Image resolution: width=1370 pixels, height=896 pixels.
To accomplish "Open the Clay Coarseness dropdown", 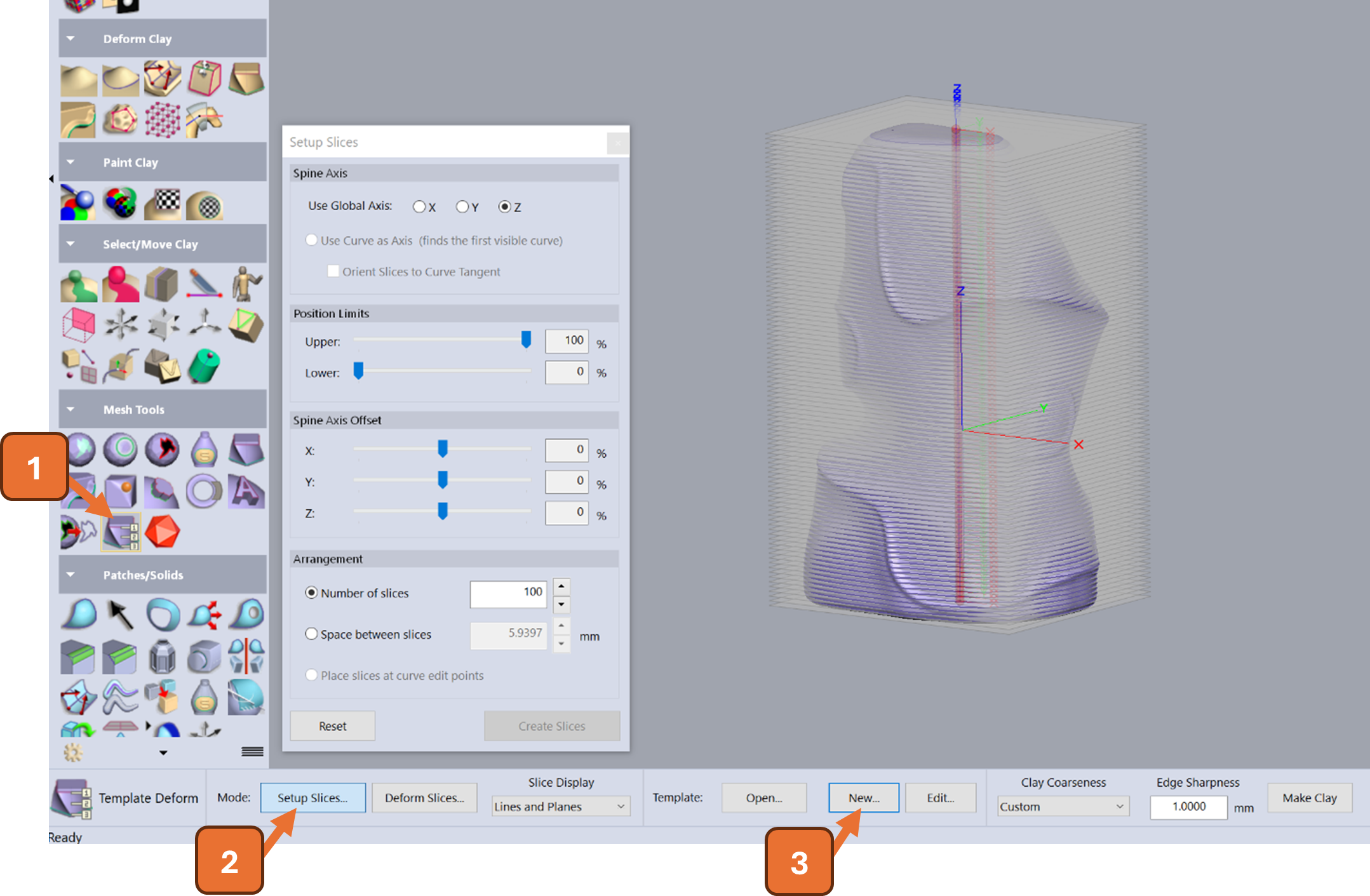I will 1063,806.
